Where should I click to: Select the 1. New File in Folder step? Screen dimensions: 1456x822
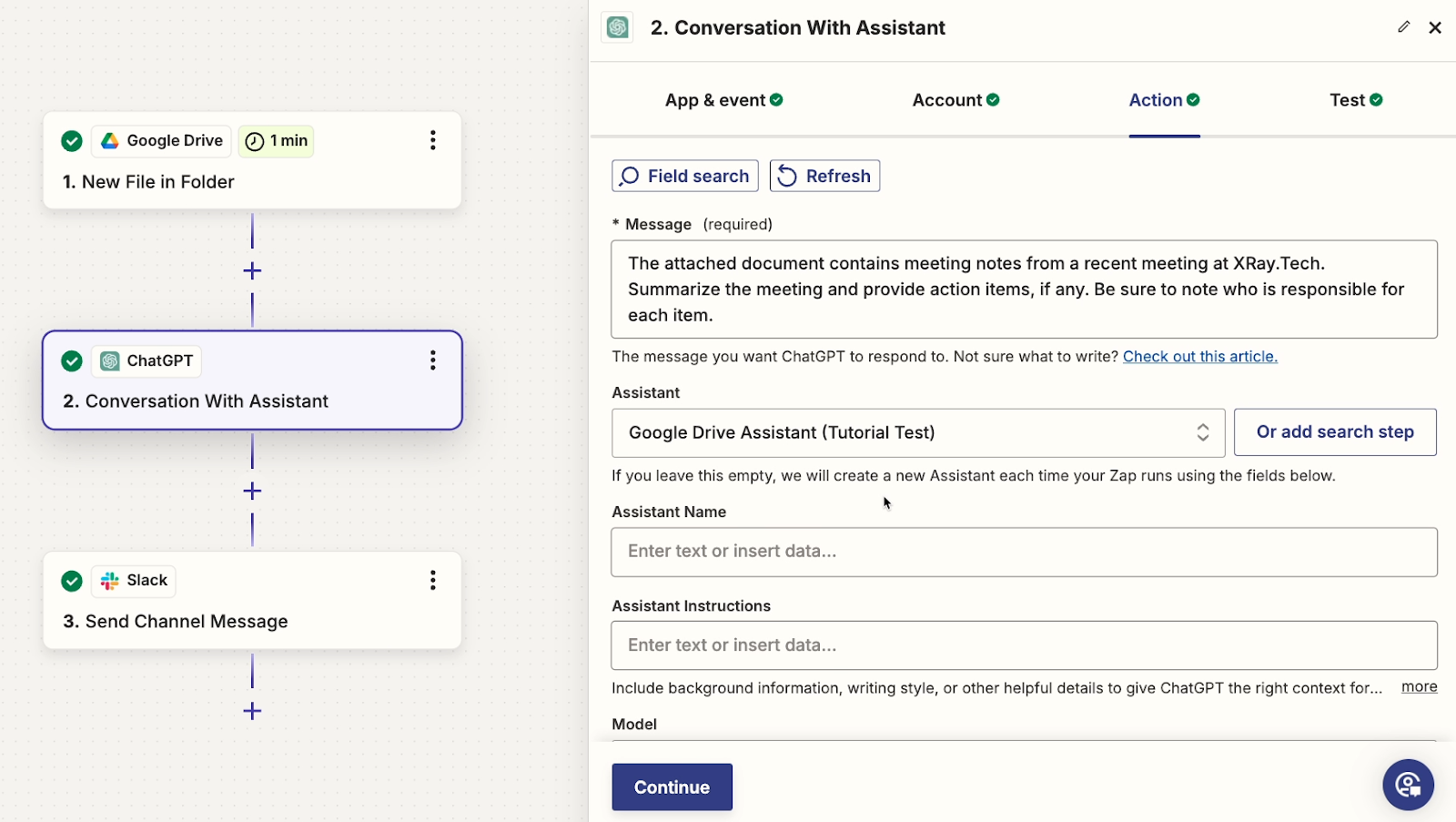(252, 160)
